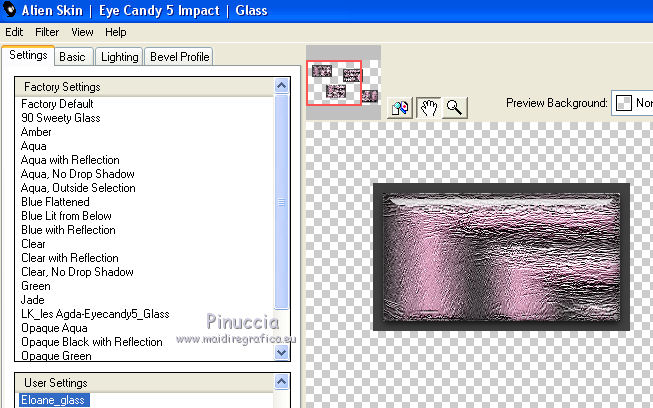Select Aqua, Outside Selection preset
The image size is (653, 408).
coord(78,188)
